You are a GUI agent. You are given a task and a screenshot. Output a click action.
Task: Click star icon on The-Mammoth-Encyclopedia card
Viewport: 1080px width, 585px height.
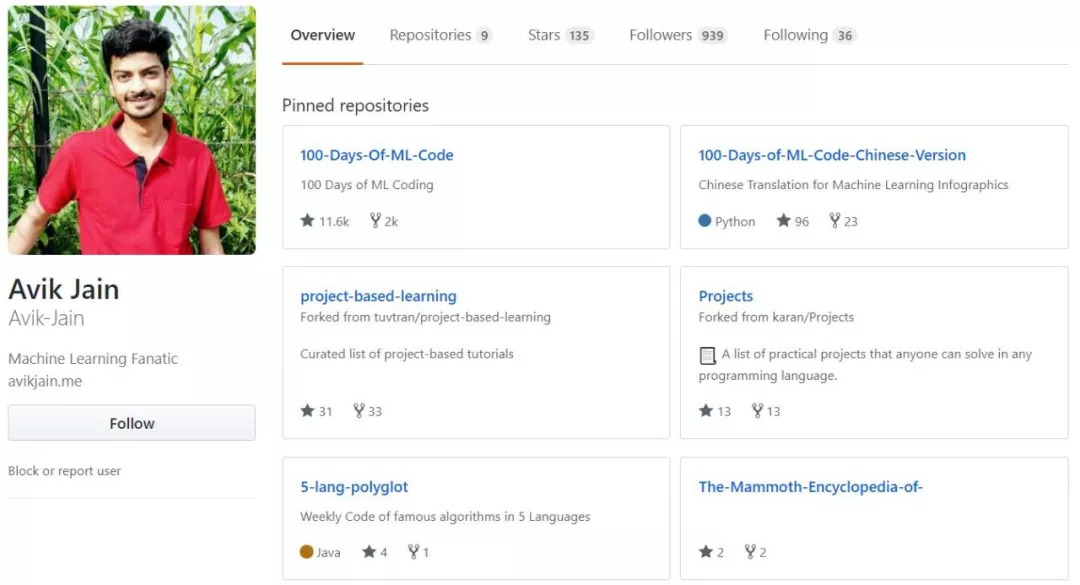pyautogui.click(x=706, y=551)
